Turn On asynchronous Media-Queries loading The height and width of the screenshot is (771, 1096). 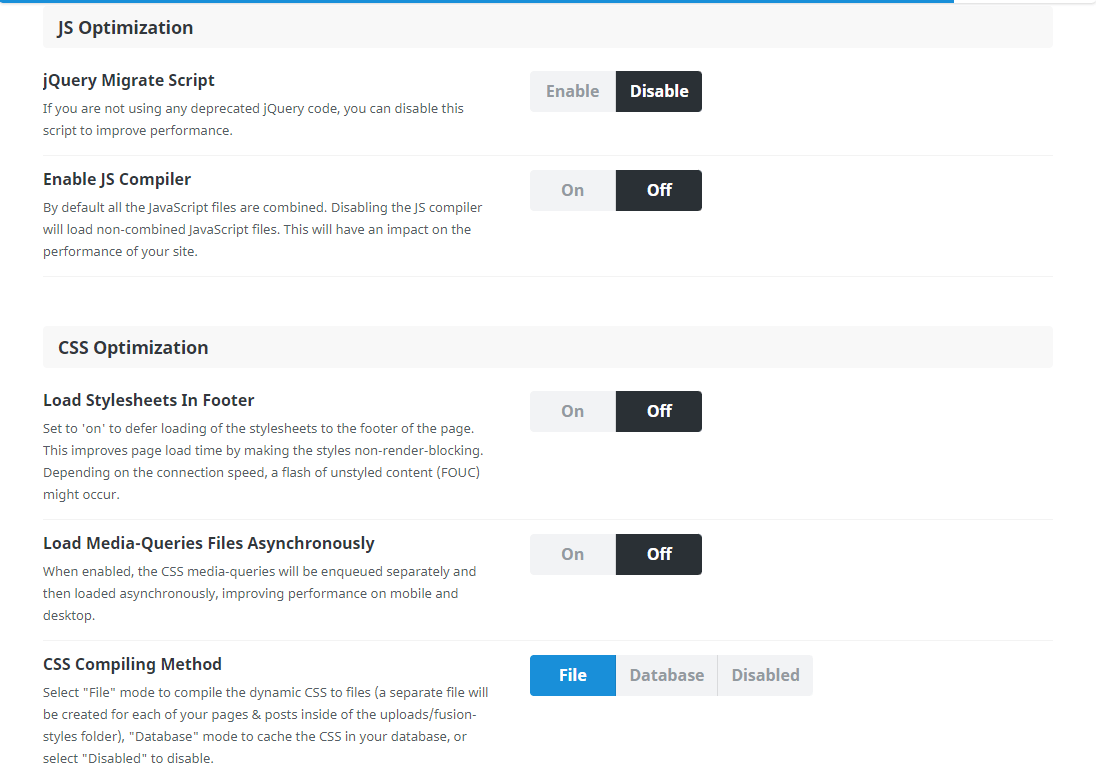572,554
